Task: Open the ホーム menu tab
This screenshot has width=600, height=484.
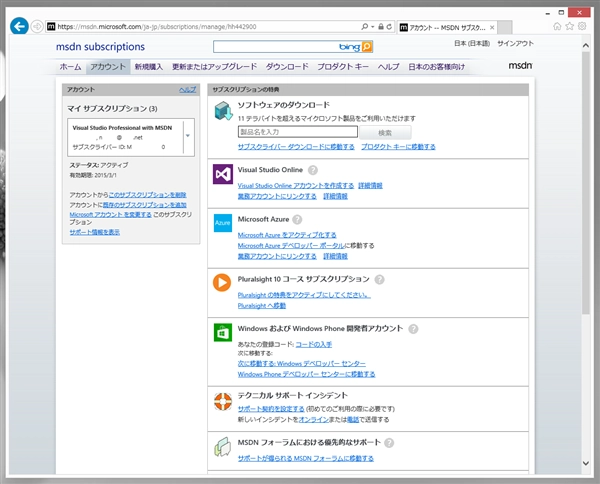Action: [x=70, y=67]
